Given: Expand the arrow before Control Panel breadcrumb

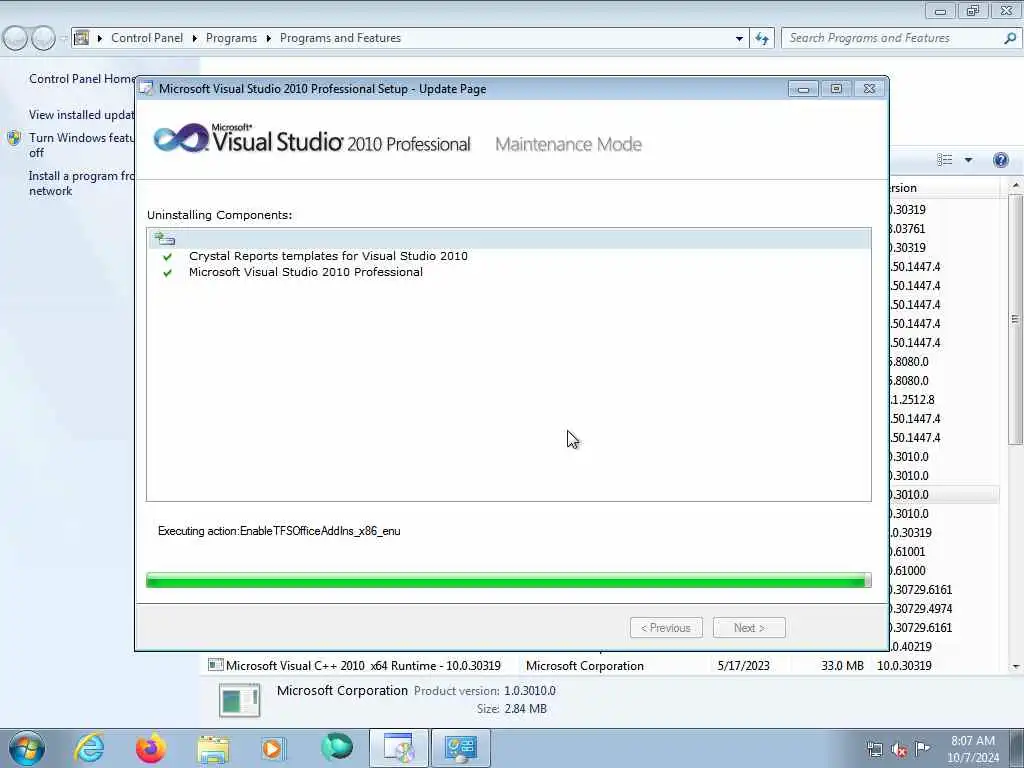Looking at the screenshot, I should pyautogui.click(x=100, y=39).
